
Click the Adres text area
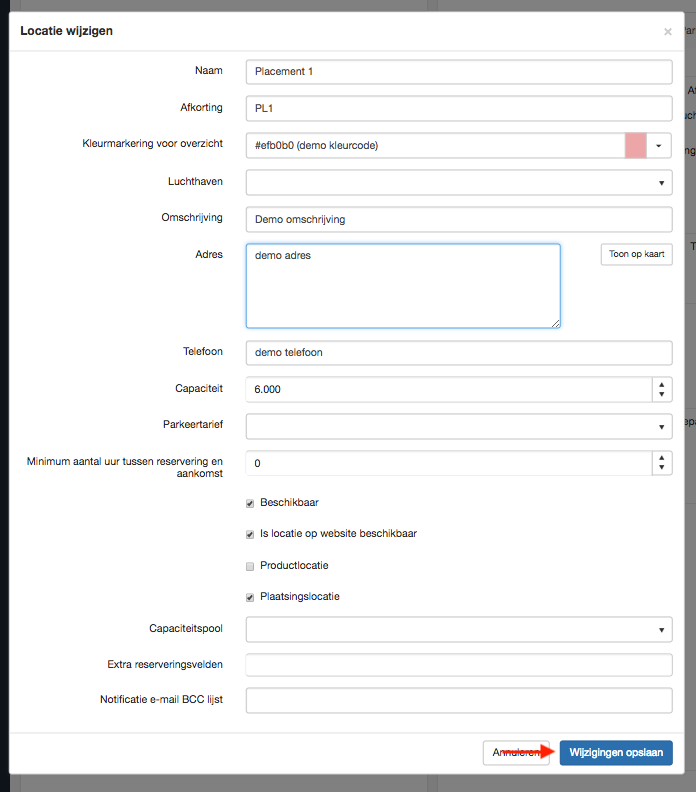click(x=403, y=286)
